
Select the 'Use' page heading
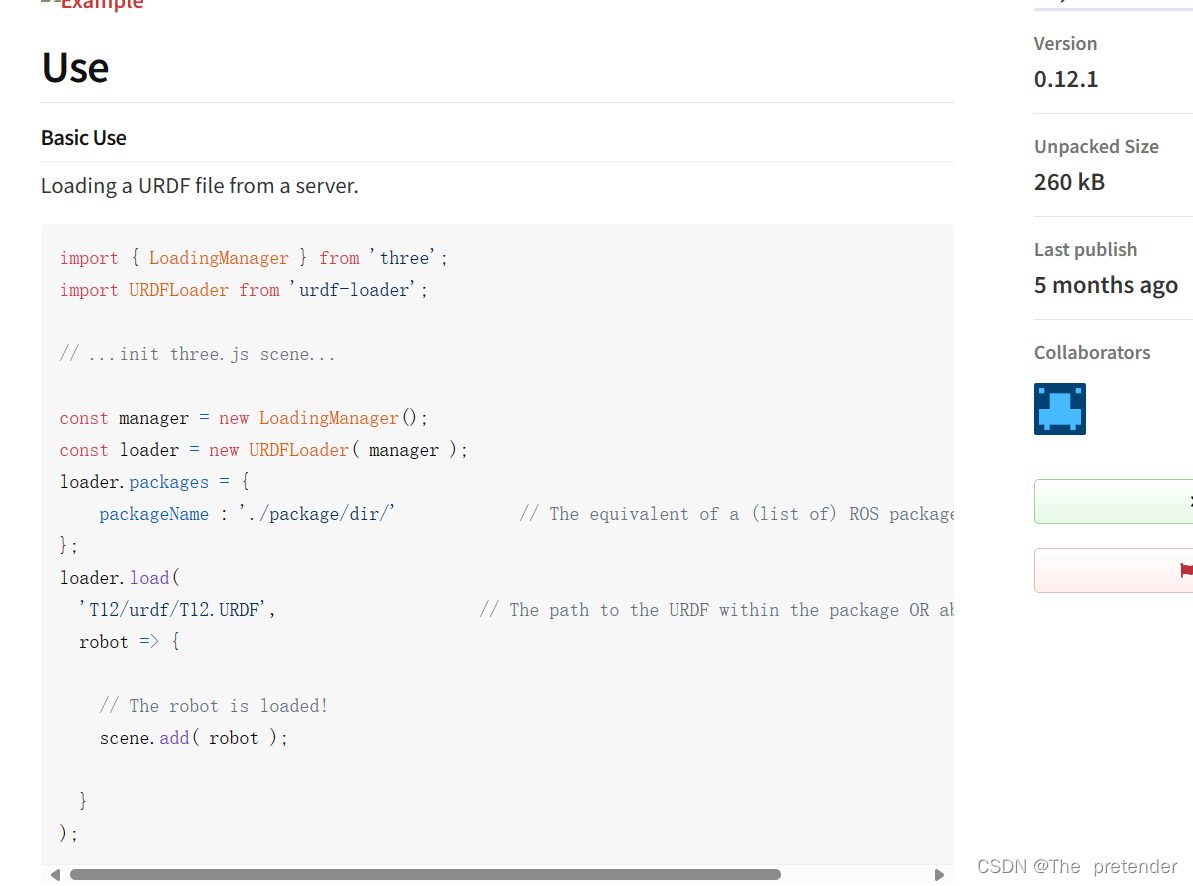tap(74, 68)
